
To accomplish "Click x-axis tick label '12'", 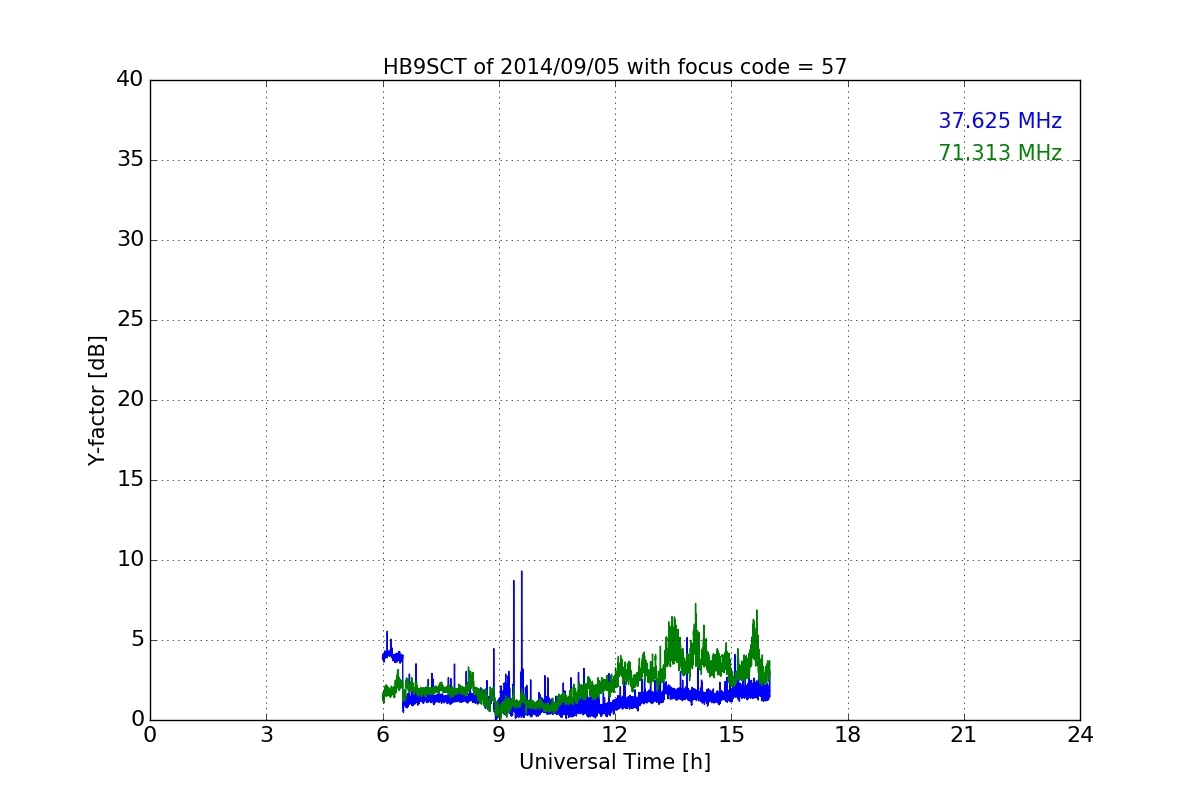I will tap(615, 735).
